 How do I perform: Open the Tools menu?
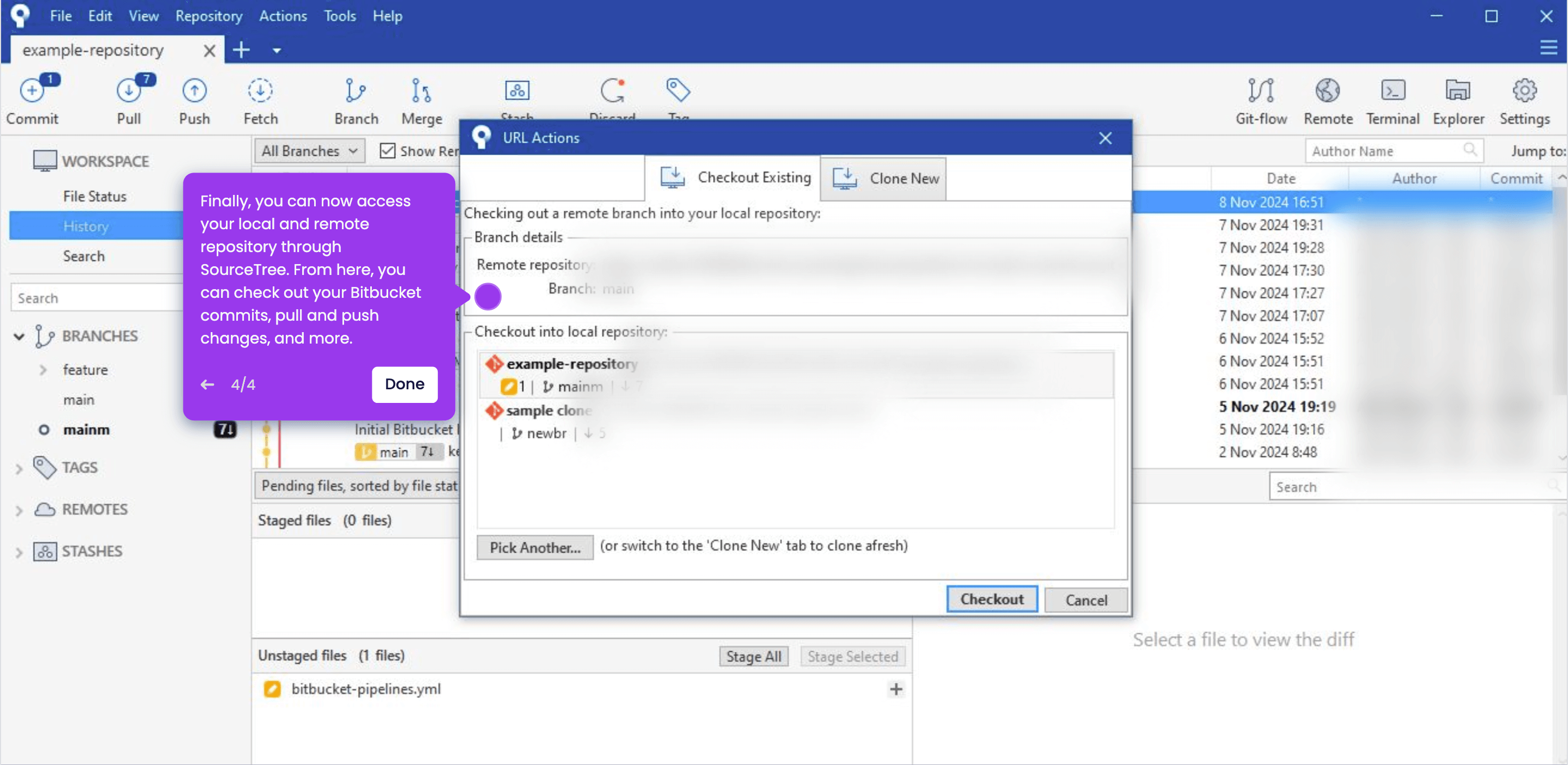[x=340, y=16]
